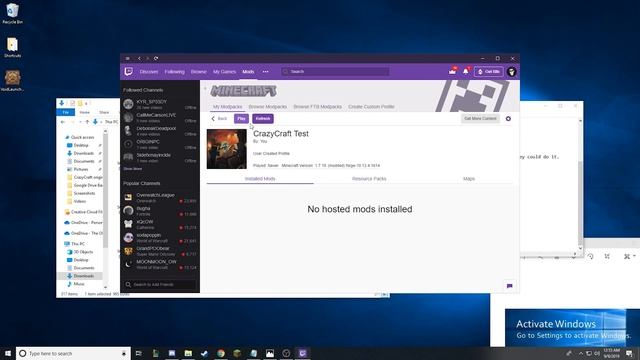This screenshot has width=640, height=360.
Task: Open the Photos app taskbar icon
Action: tap(270, 353)
